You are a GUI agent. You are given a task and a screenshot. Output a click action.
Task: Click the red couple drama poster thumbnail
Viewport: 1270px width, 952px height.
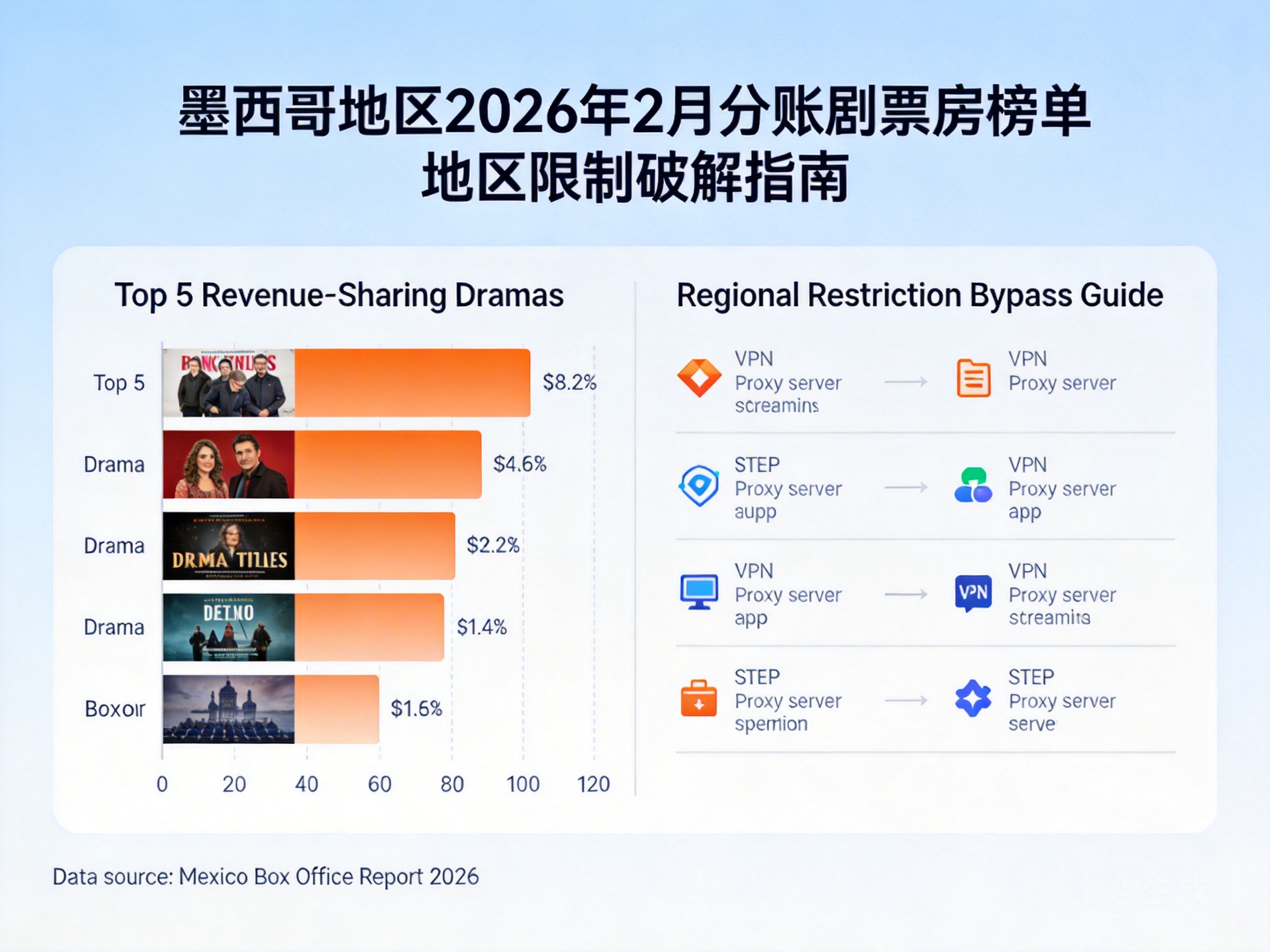pos(229,464)
